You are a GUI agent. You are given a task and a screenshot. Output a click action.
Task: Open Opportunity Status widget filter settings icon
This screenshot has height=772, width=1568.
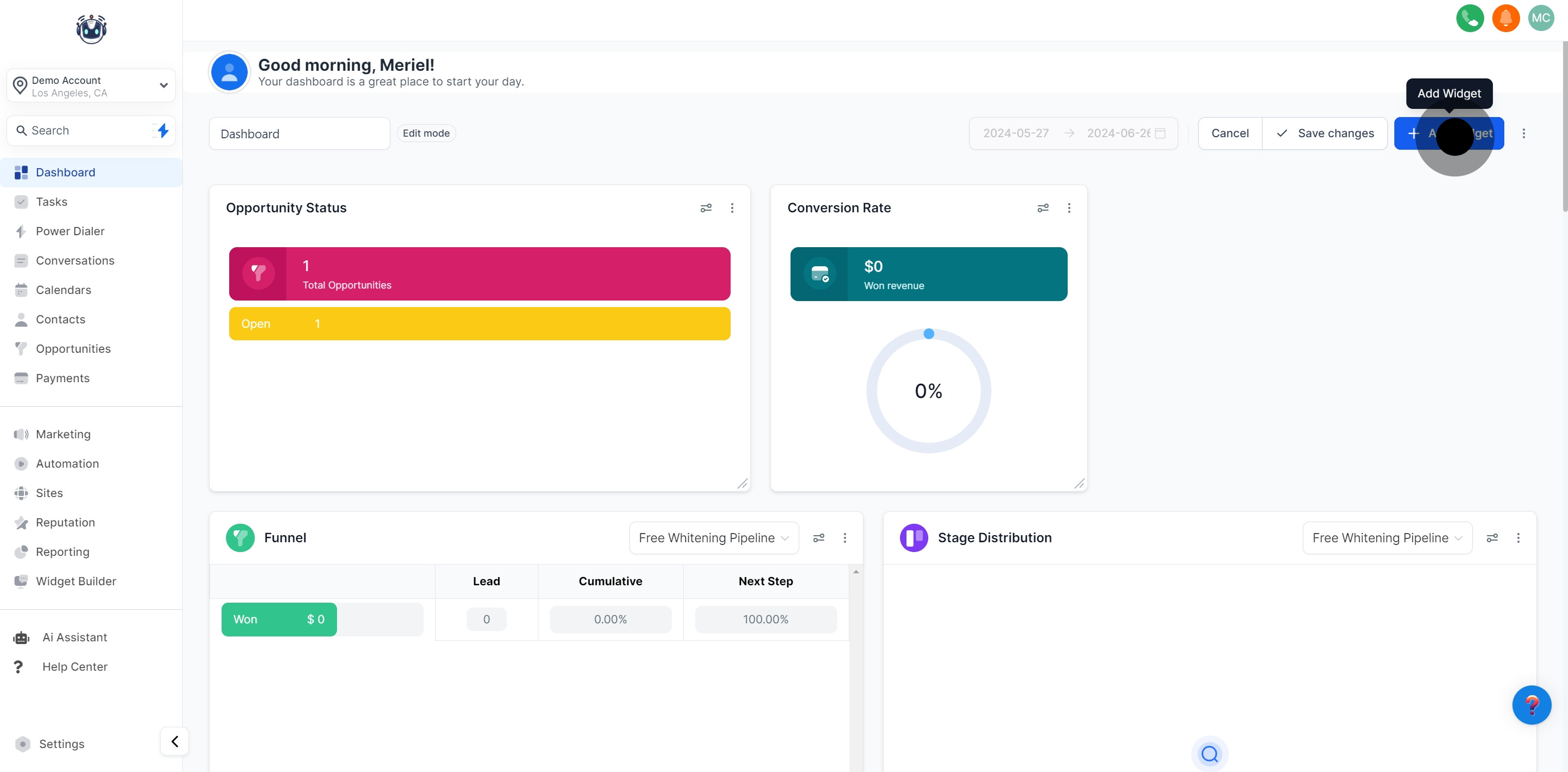(x=706, y=208)
